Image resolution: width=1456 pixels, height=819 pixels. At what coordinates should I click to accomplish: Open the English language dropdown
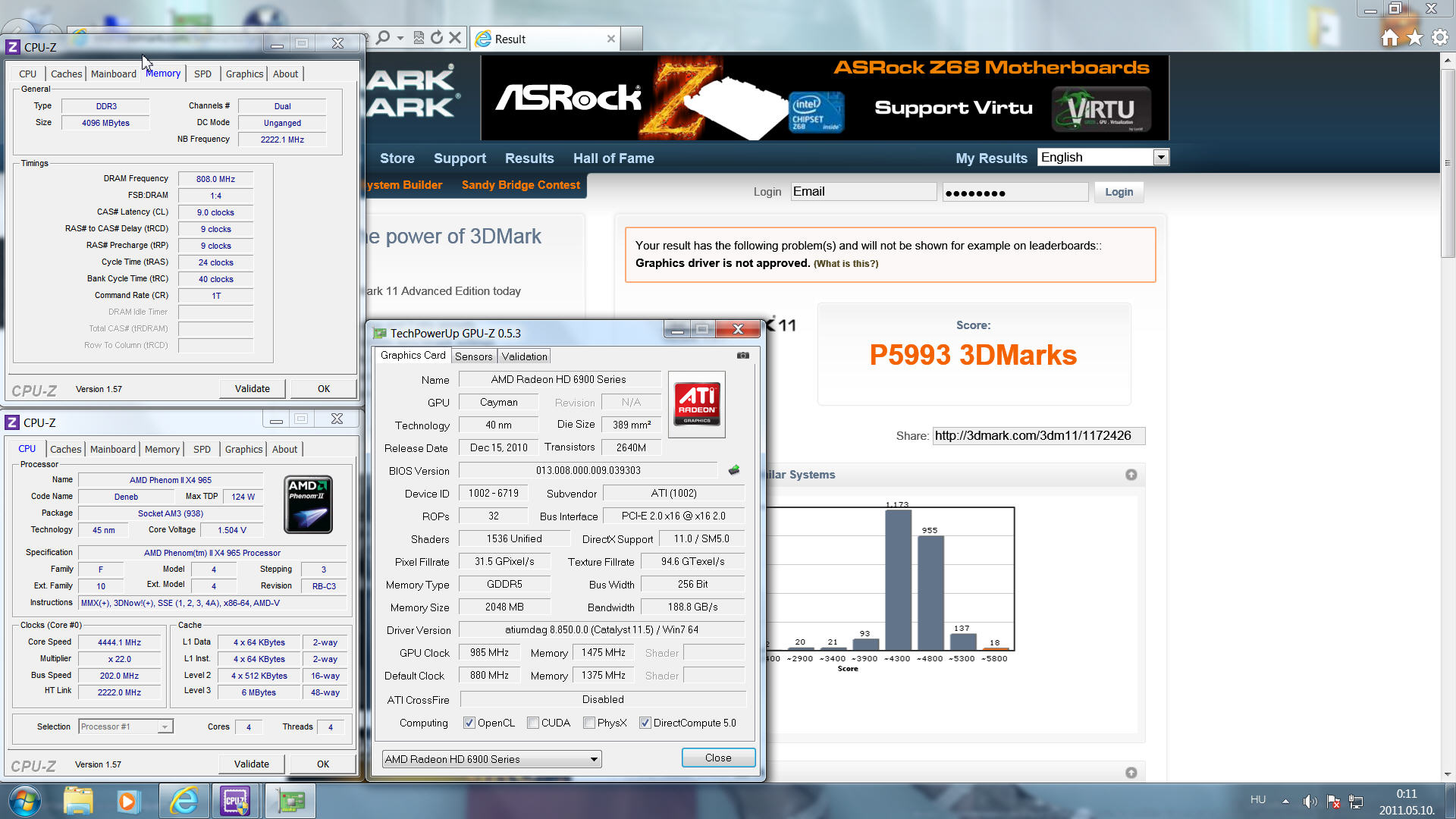[1160, 157]
